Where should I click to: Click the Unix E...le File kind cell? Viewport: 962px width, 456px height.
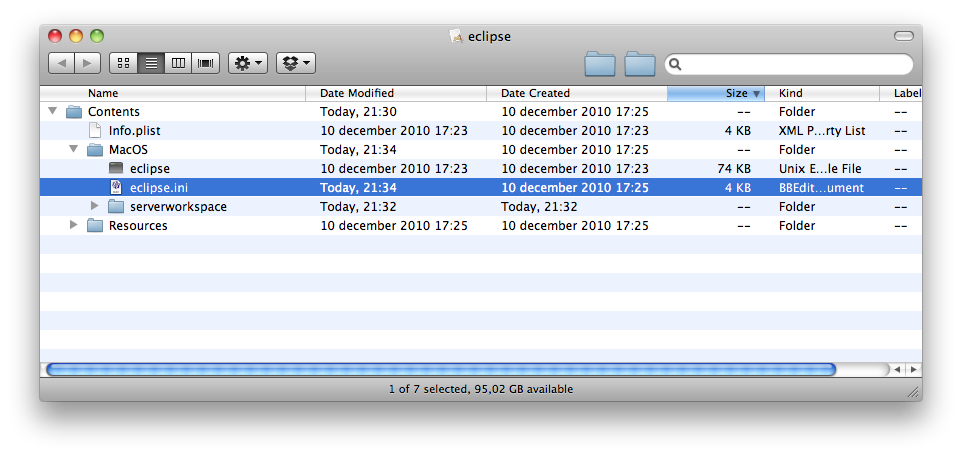(820, 169)
